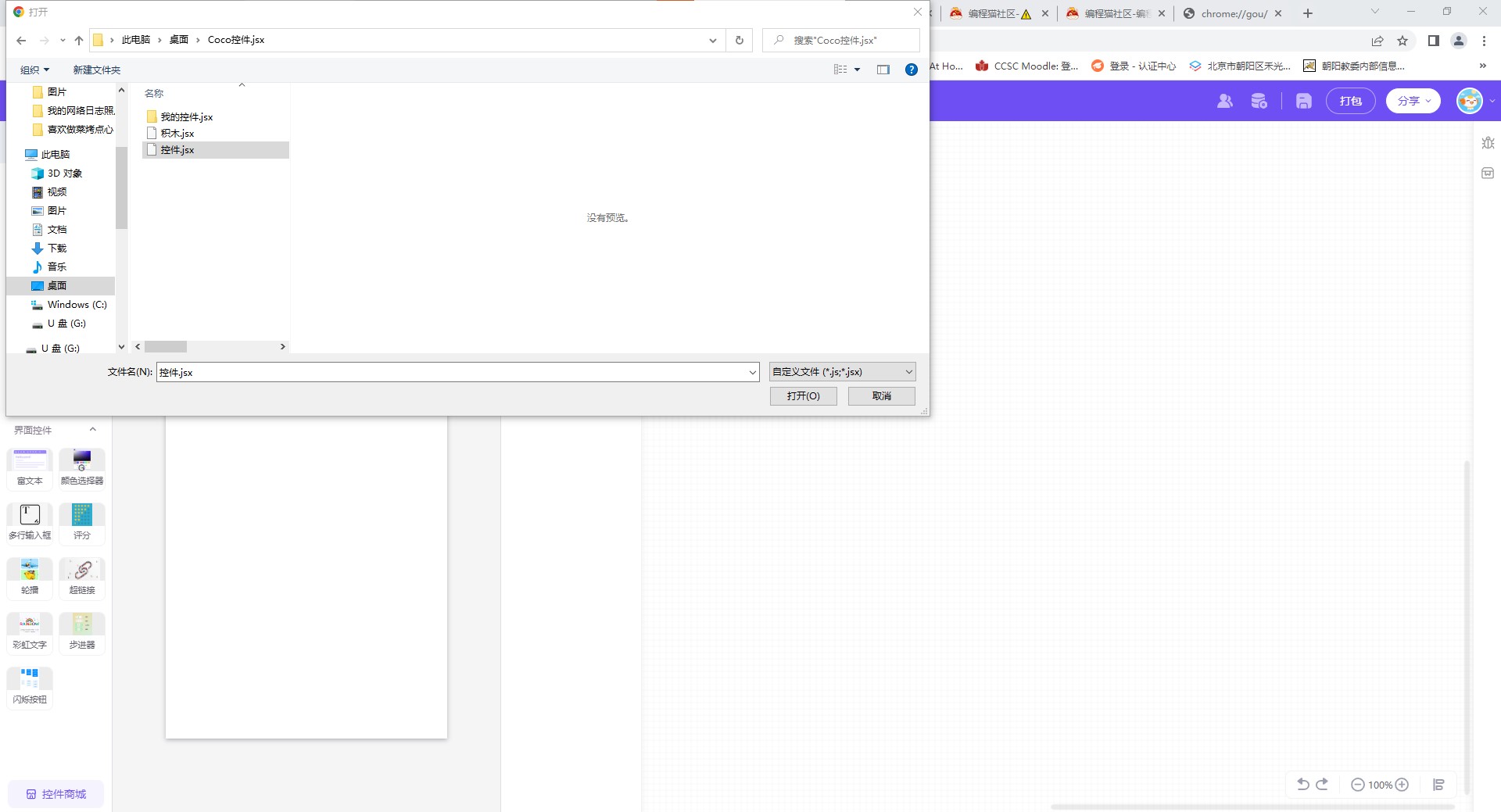Open the 登录 - 认证中心 bookmark
The image size is (1501, 812).
point(1134,66)
